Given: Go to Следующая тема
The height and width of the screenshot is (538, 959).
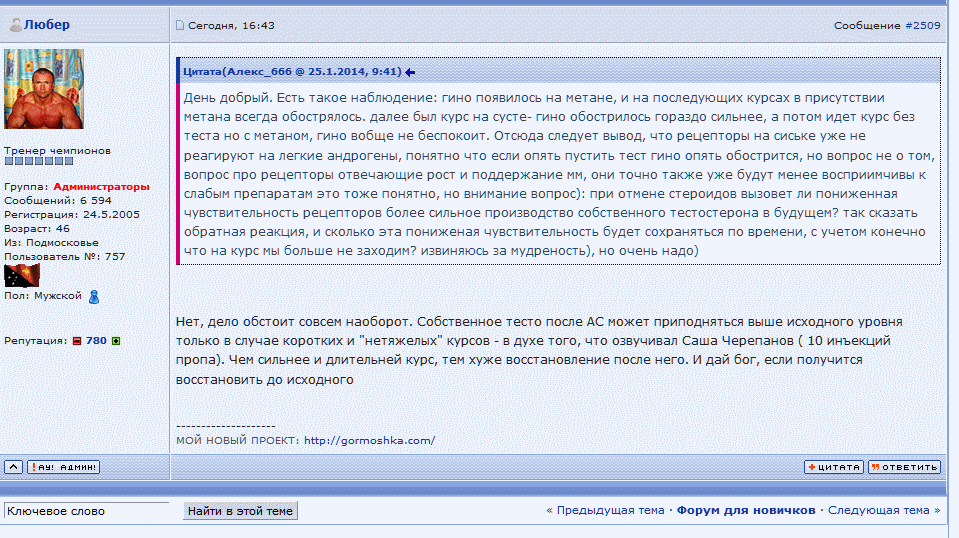Looking at the screenshot, I should (x=879, y=510).
